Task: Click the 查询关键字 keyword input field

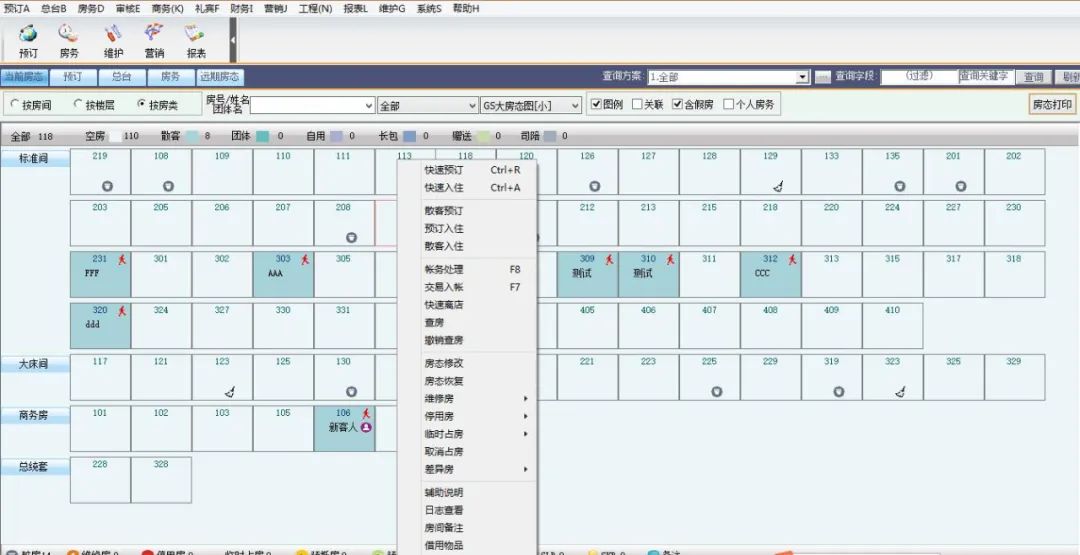Action: [x=986, y=77]
